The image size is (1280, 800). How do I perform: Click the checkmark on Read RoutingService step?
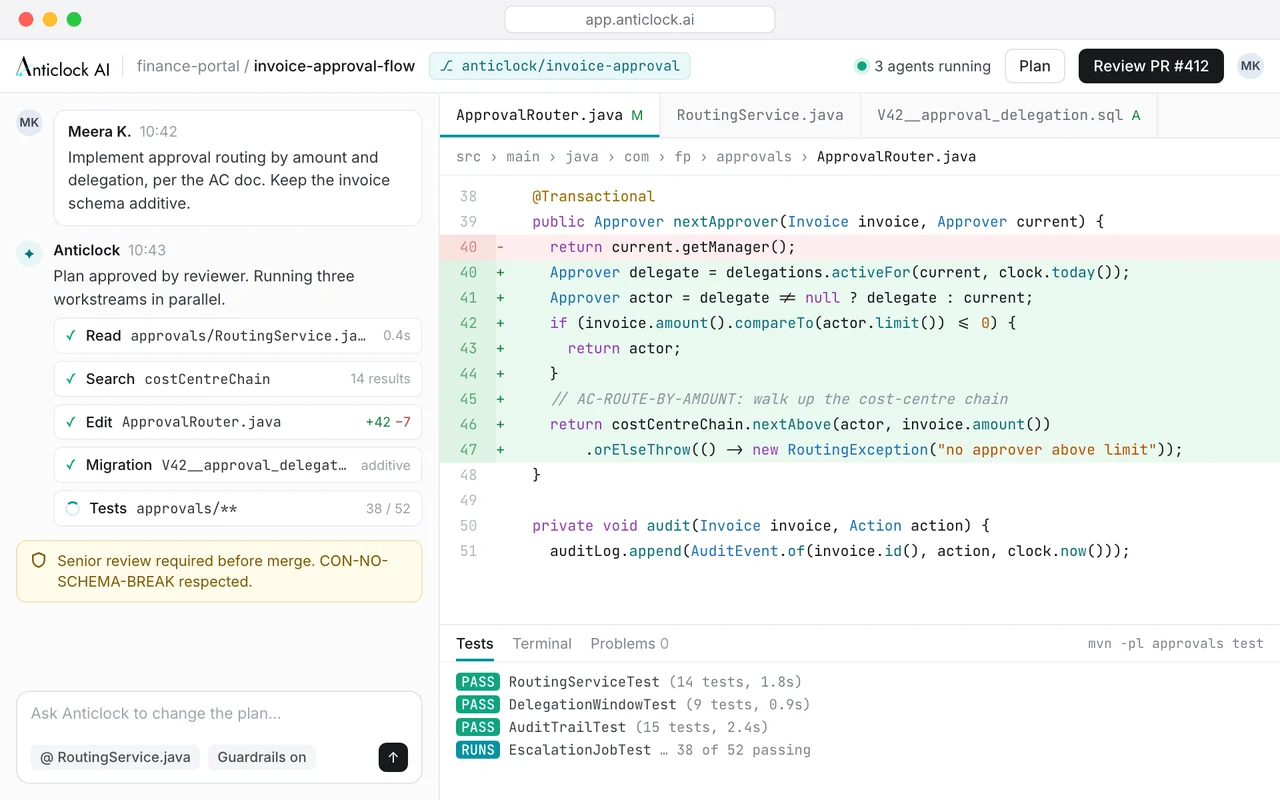coord(71,336)
